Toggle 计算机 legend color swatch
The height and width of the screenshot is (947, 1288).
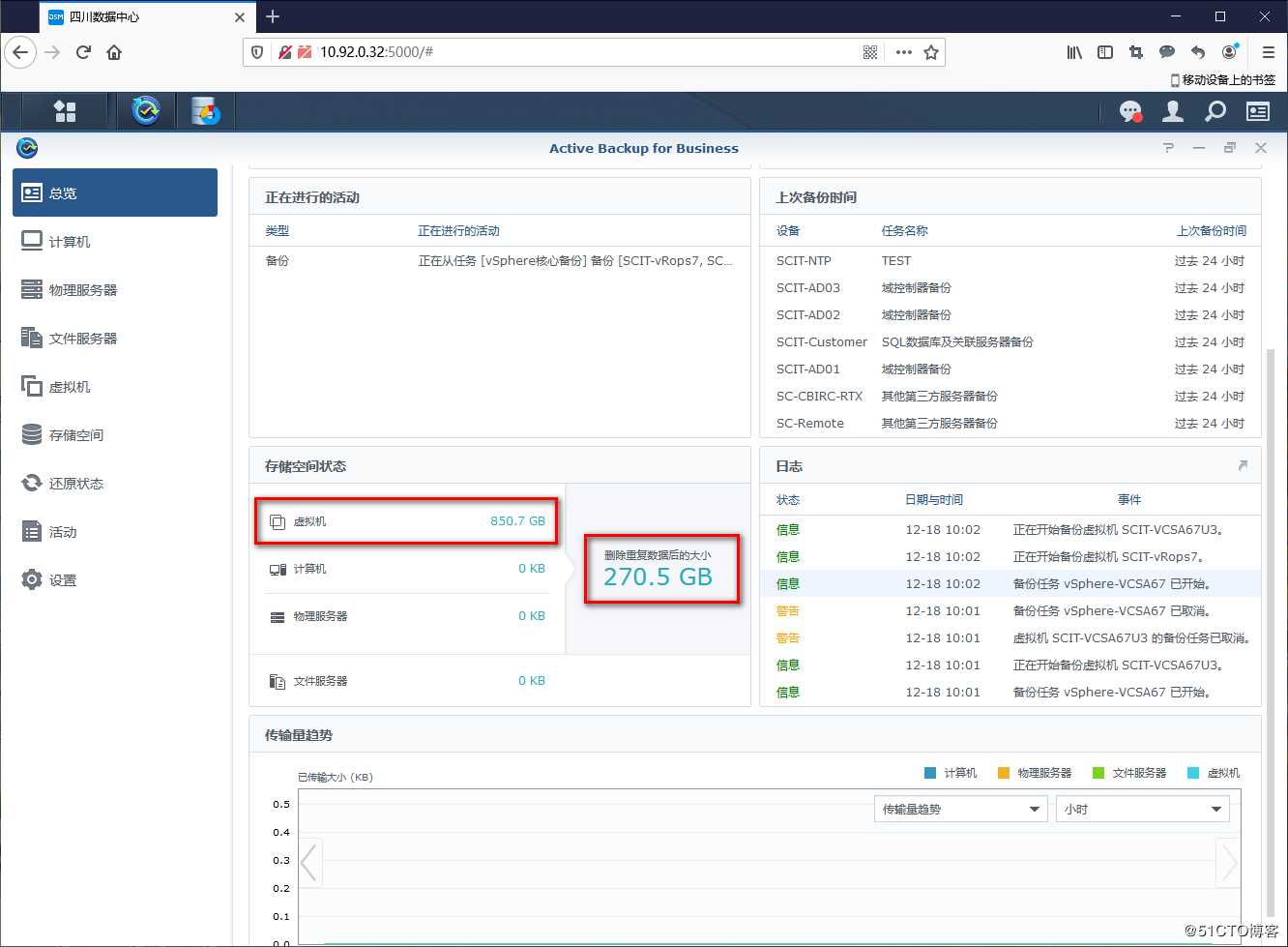point(930,773)
